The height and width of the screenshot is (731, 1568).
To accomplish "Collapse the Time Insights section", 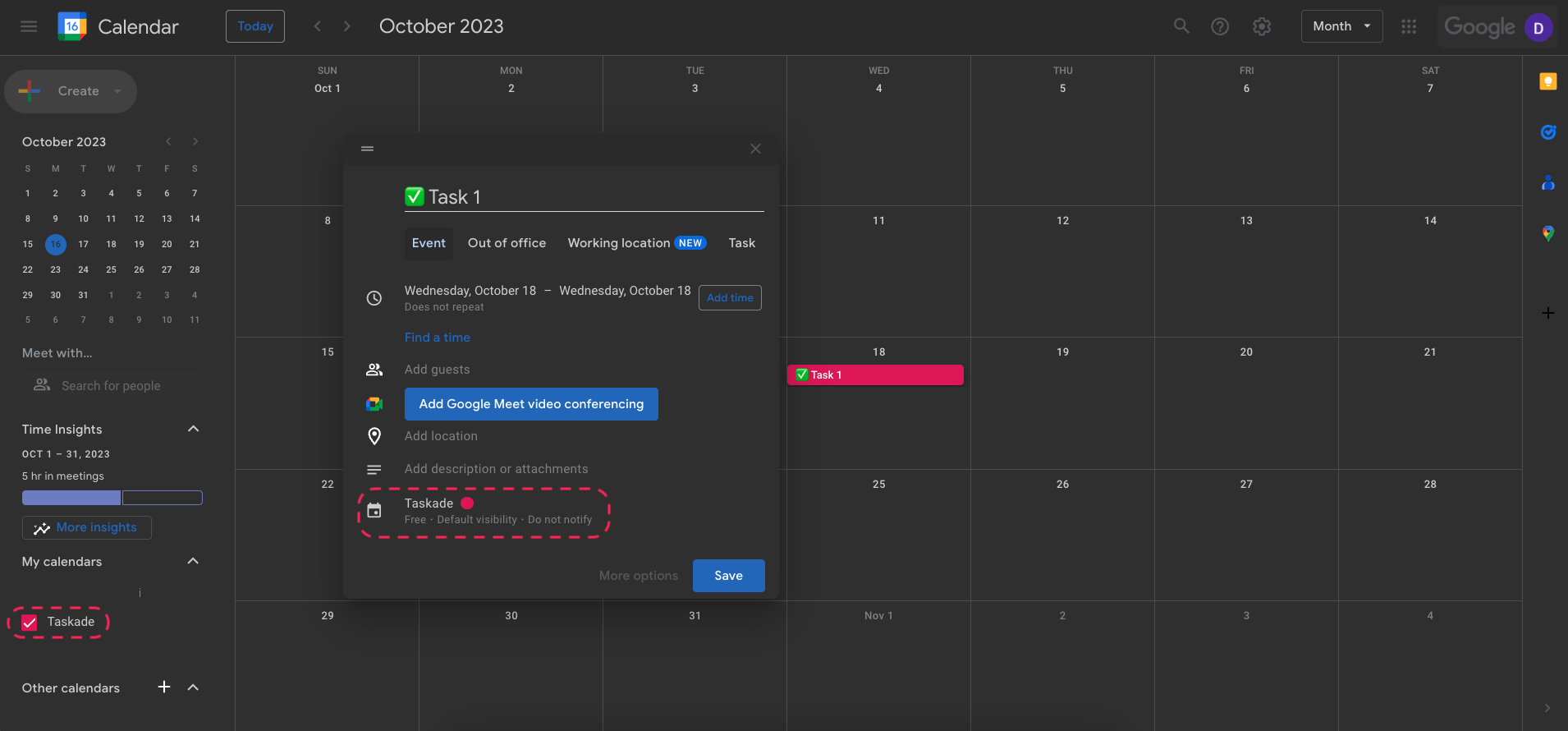I will pos(194,429).
